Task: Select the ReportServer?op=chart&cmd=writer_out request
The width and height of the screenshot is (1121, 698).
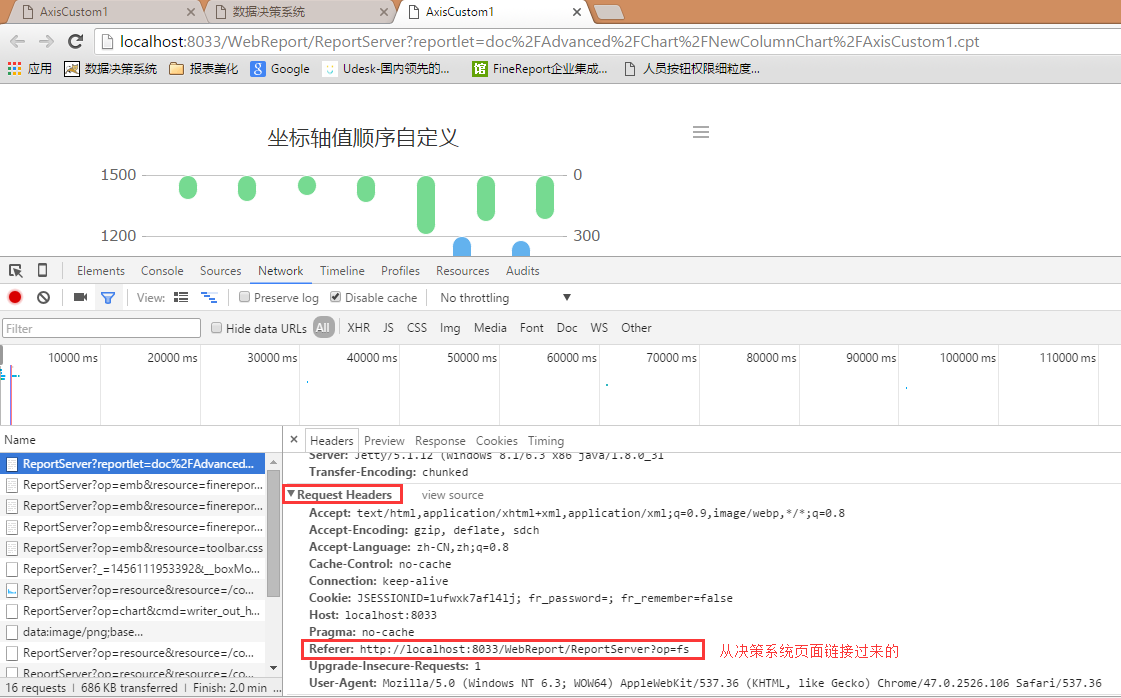Action: click(x=133, y=610)
